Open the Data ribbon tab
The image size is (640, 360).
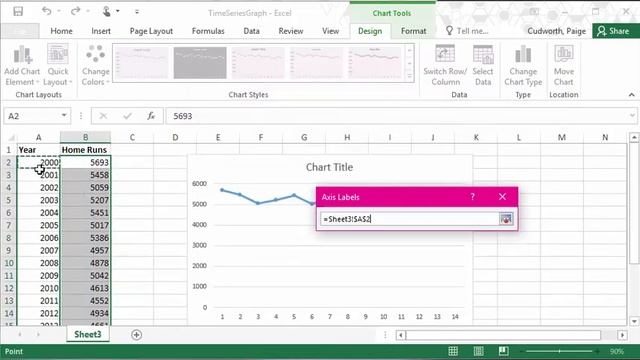click(x=251, y=31)
